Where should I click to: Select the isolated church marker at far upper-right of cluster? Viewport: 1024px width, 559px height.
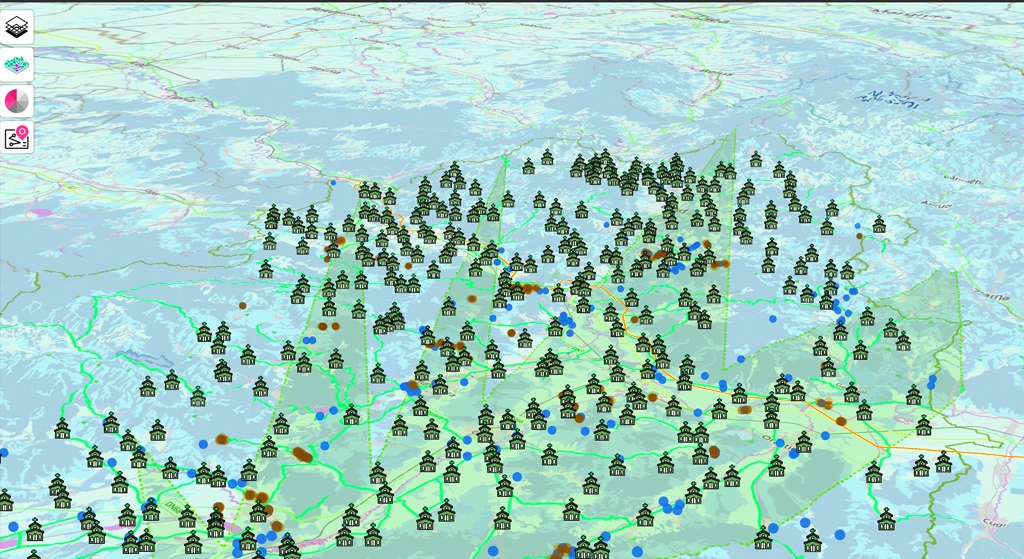[x=878, y=225]
